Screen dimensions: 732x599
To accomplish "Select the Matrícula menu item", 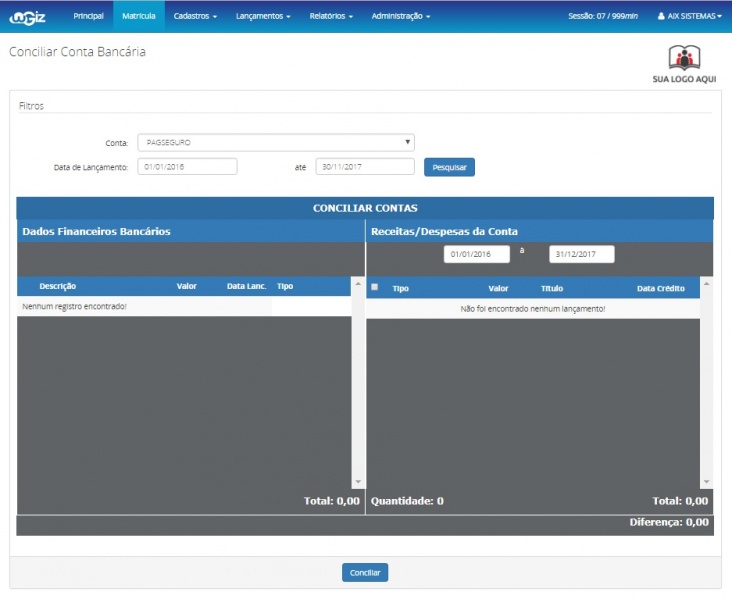I will tap(138, 16).
